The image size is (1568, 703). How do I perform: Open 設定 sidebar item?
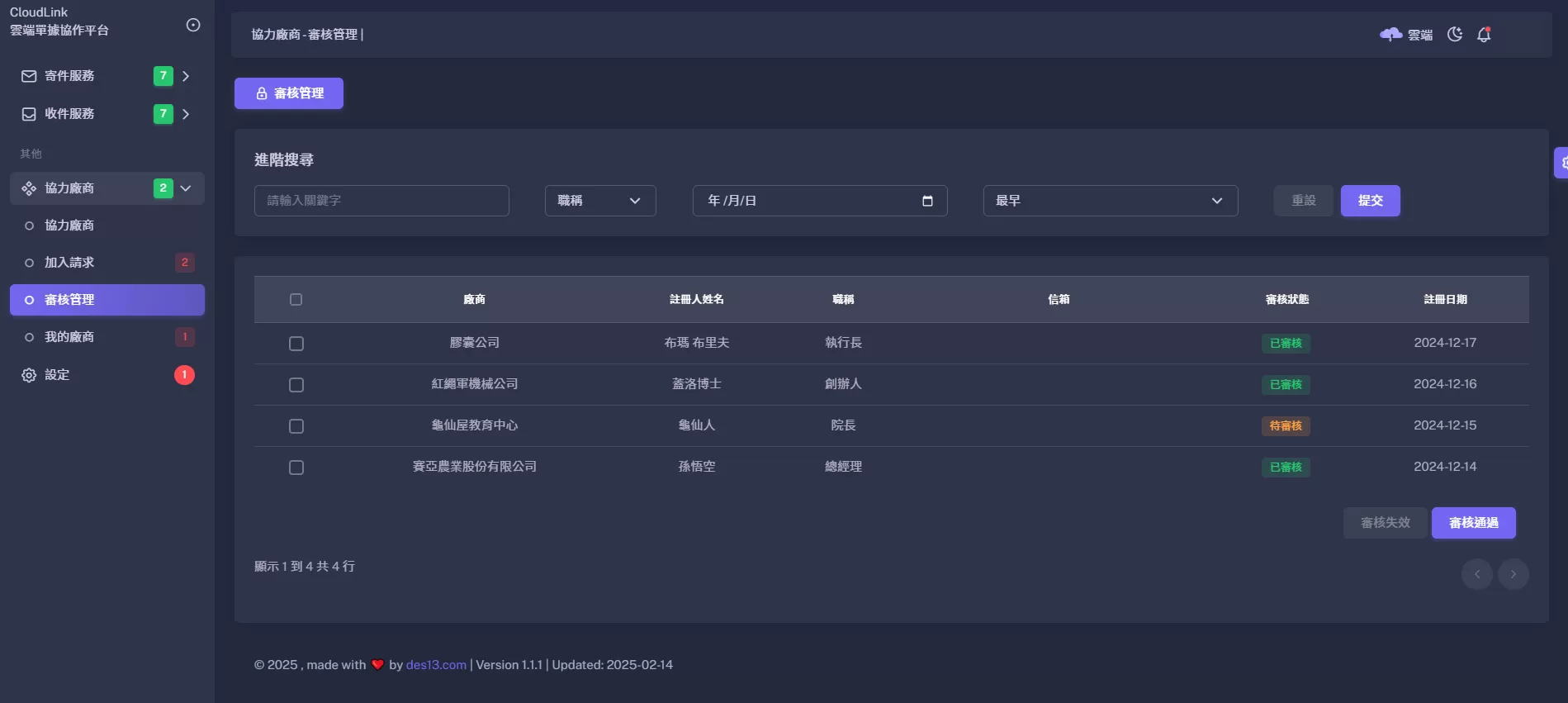click(x=107, y=375)
